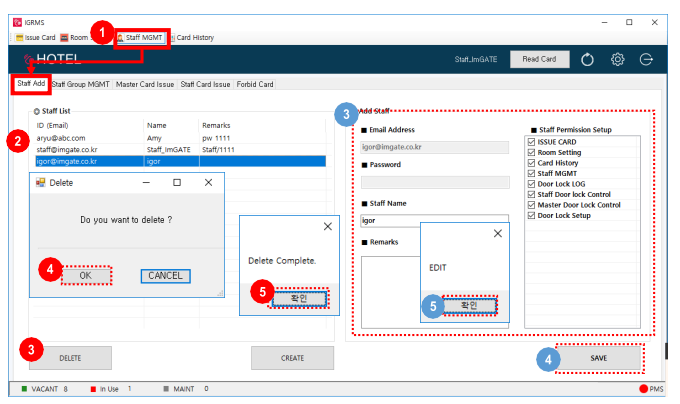Toggle Staff Door lock Control checkbox
Image resolution: width=680 pixels, height=404 pixels.
531,194
